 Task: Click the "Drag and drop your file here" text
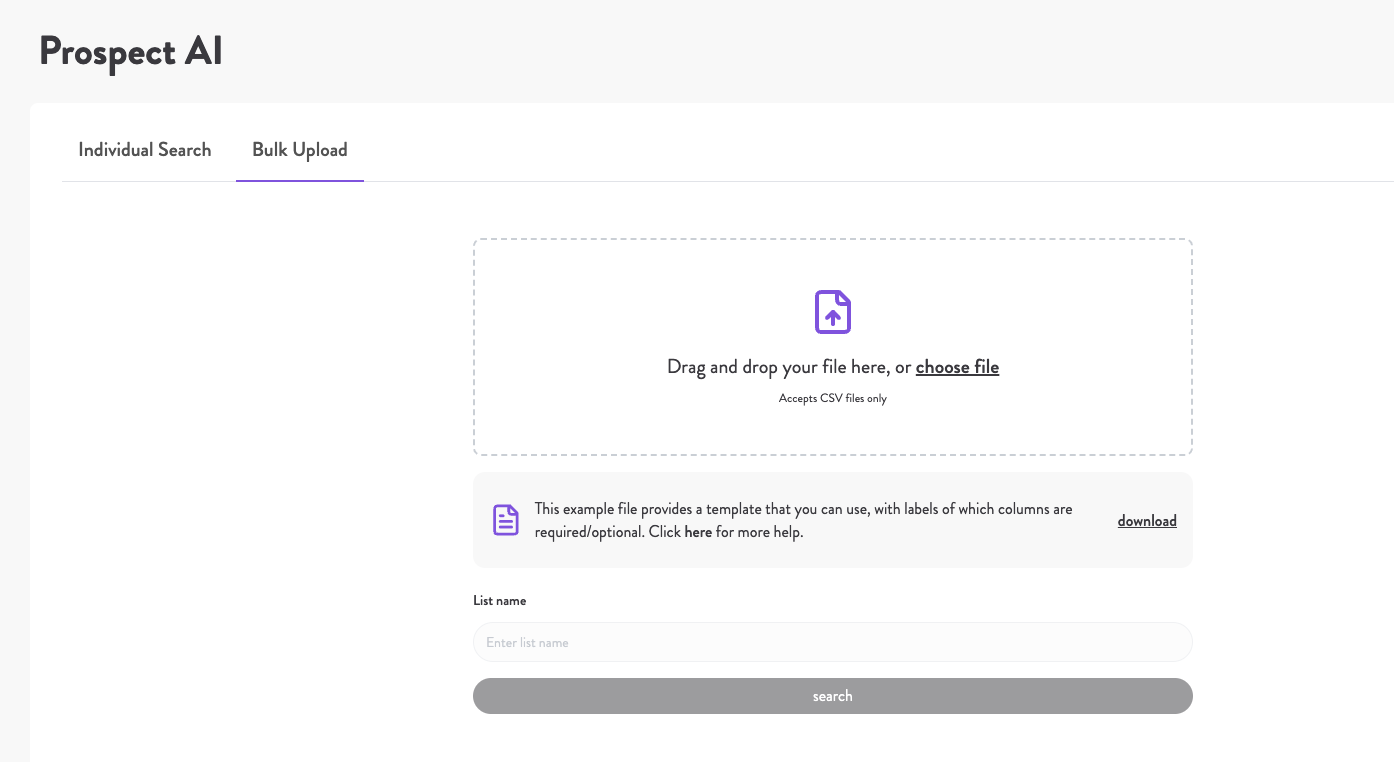click(x=788, y=366)
